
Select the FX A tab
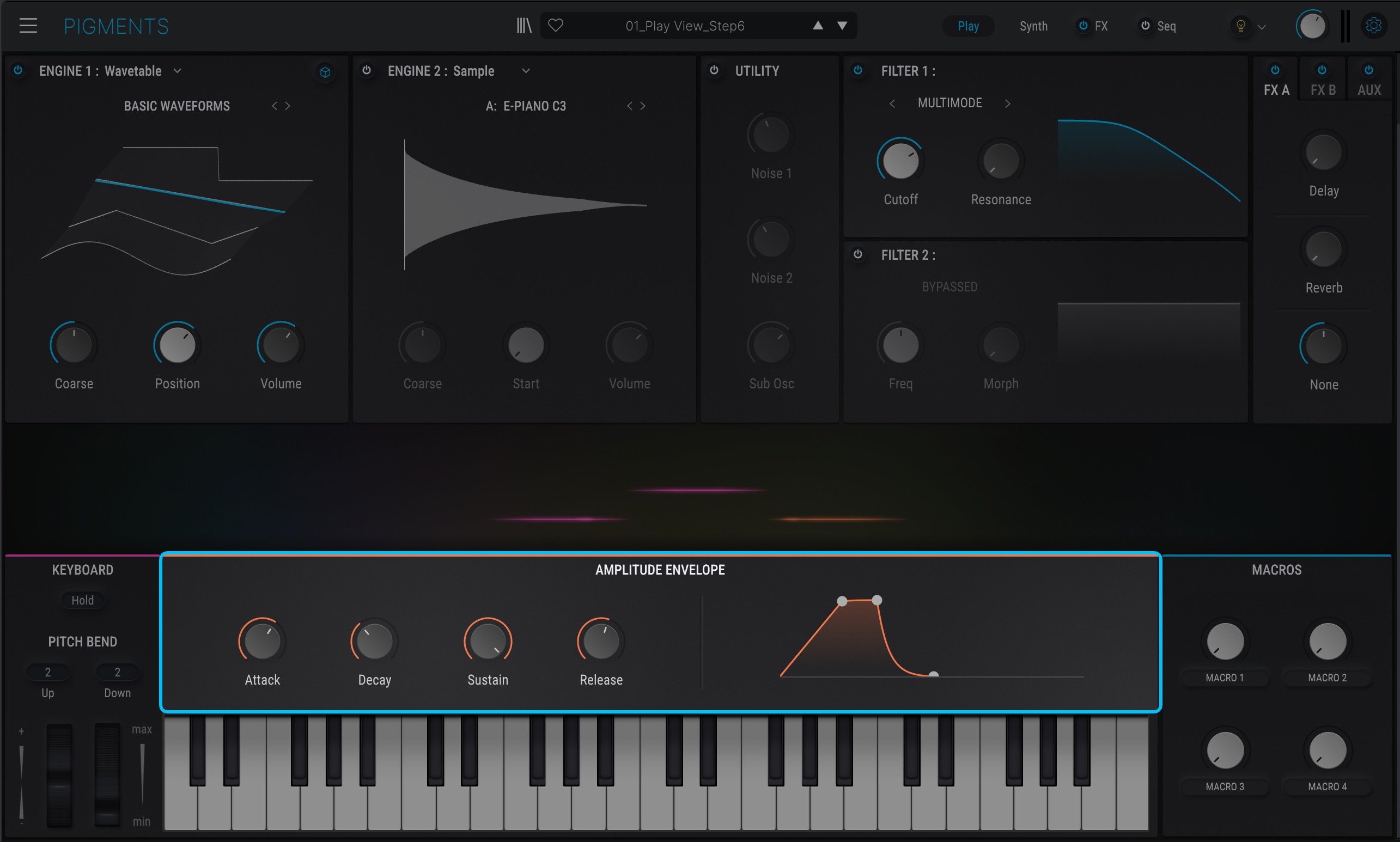1276,90
